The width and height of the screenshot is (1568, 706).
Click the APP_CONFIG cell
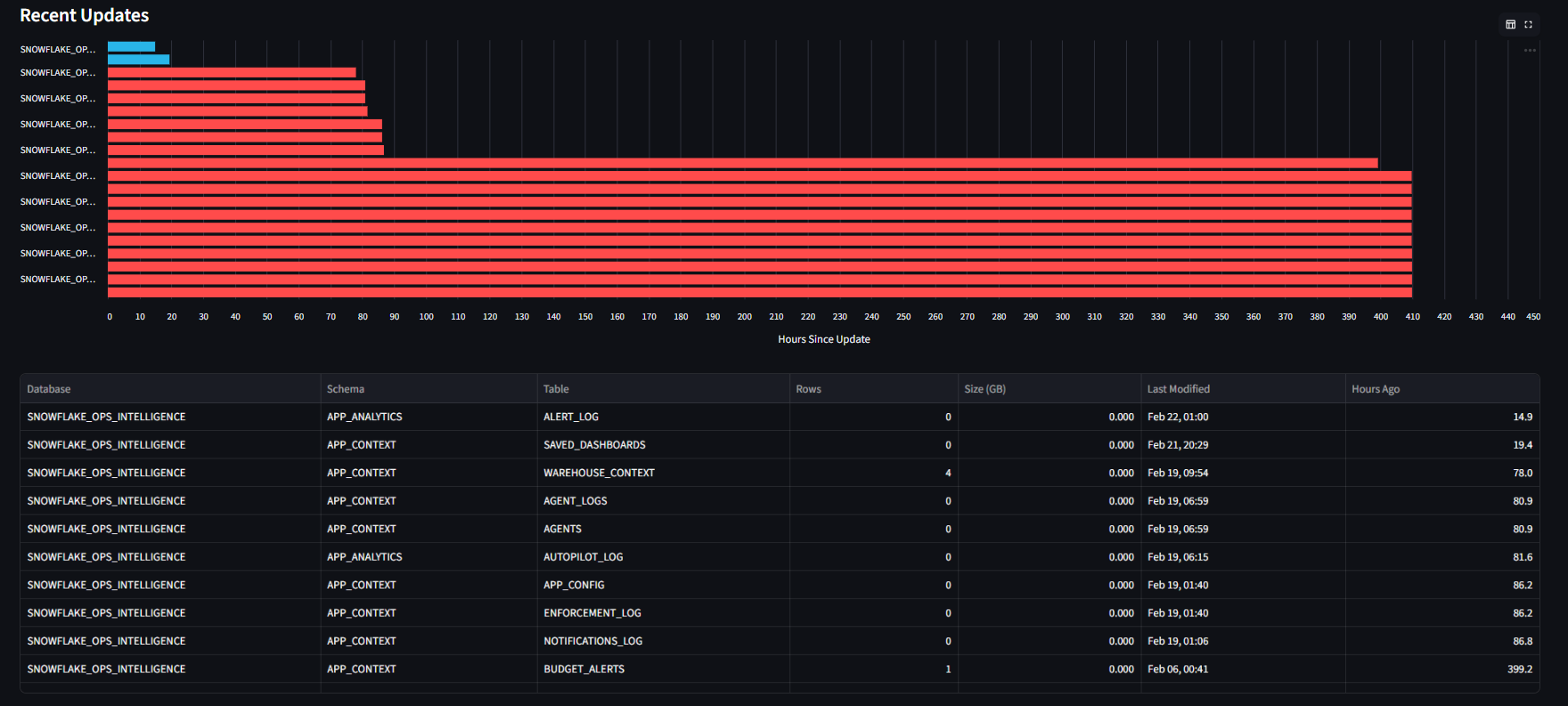click(x=663, y=585)
